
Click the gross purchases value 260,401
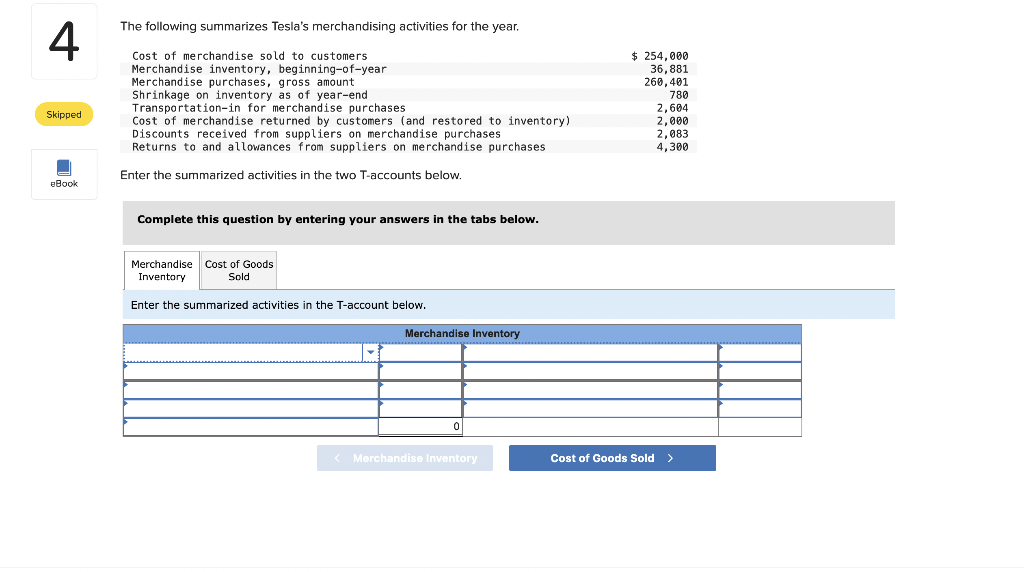coord(666,82)
